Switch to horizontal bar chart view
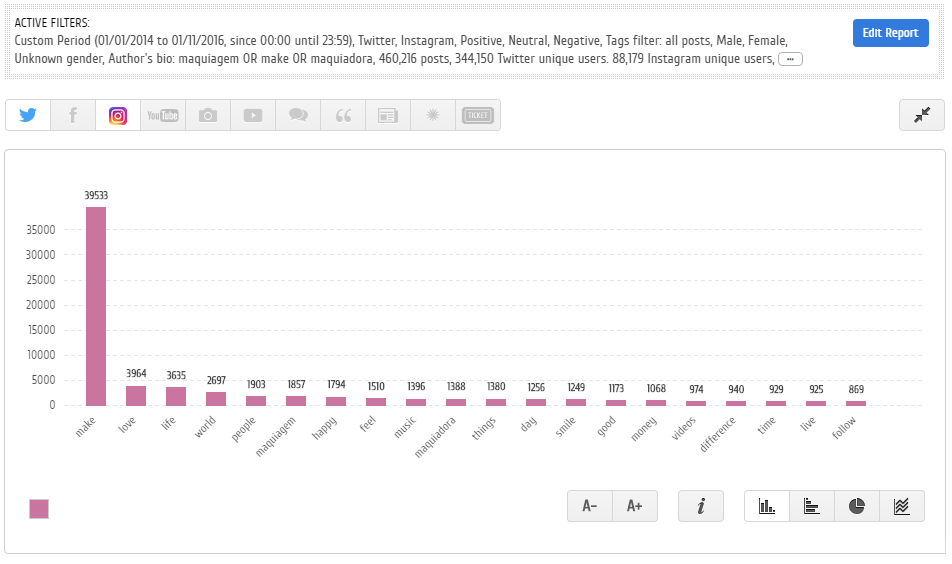The image size is (952, 564). click(812, 506)
